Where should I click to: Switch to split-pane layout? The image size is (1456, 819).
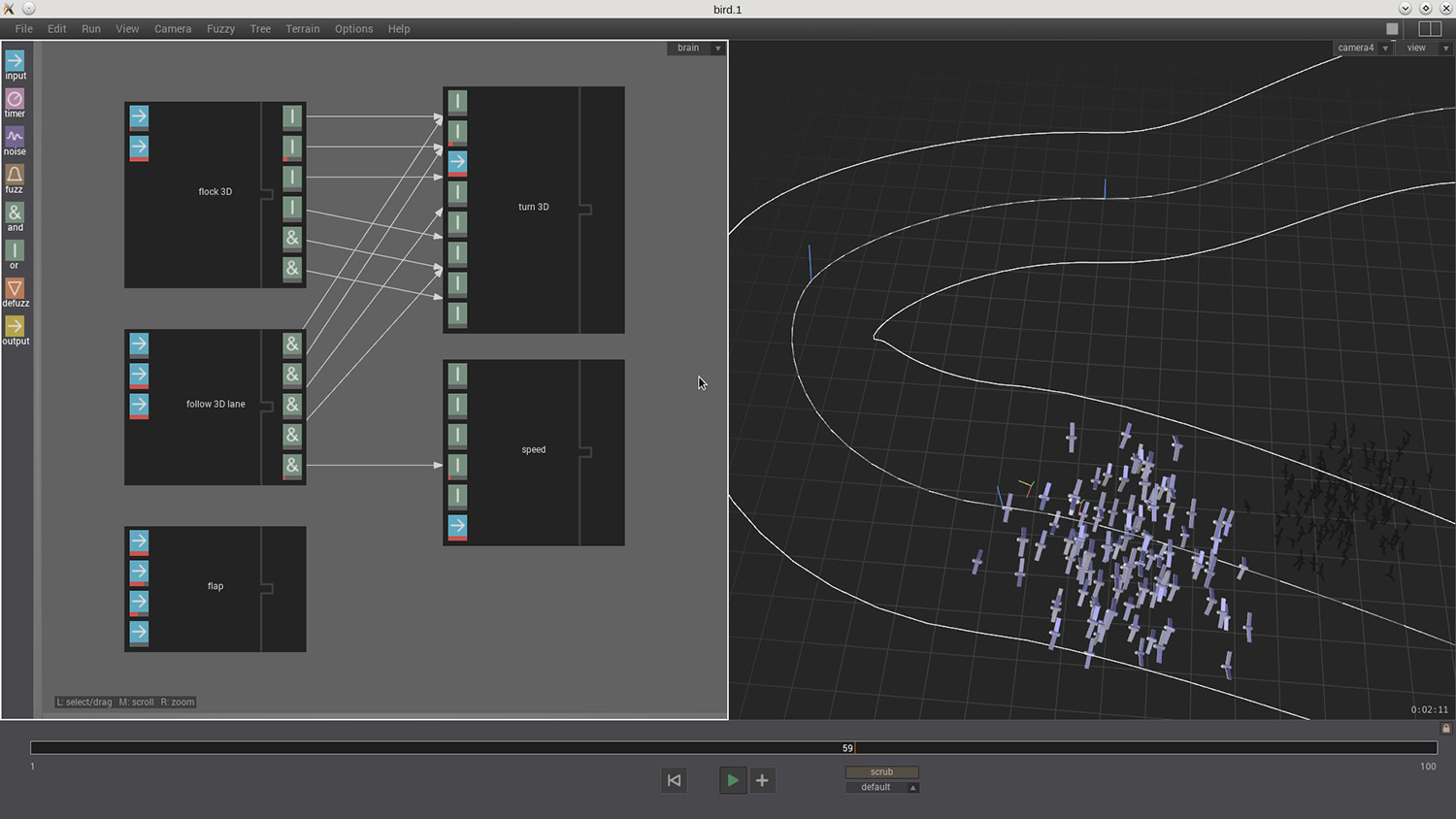[x=1430, y=29]
